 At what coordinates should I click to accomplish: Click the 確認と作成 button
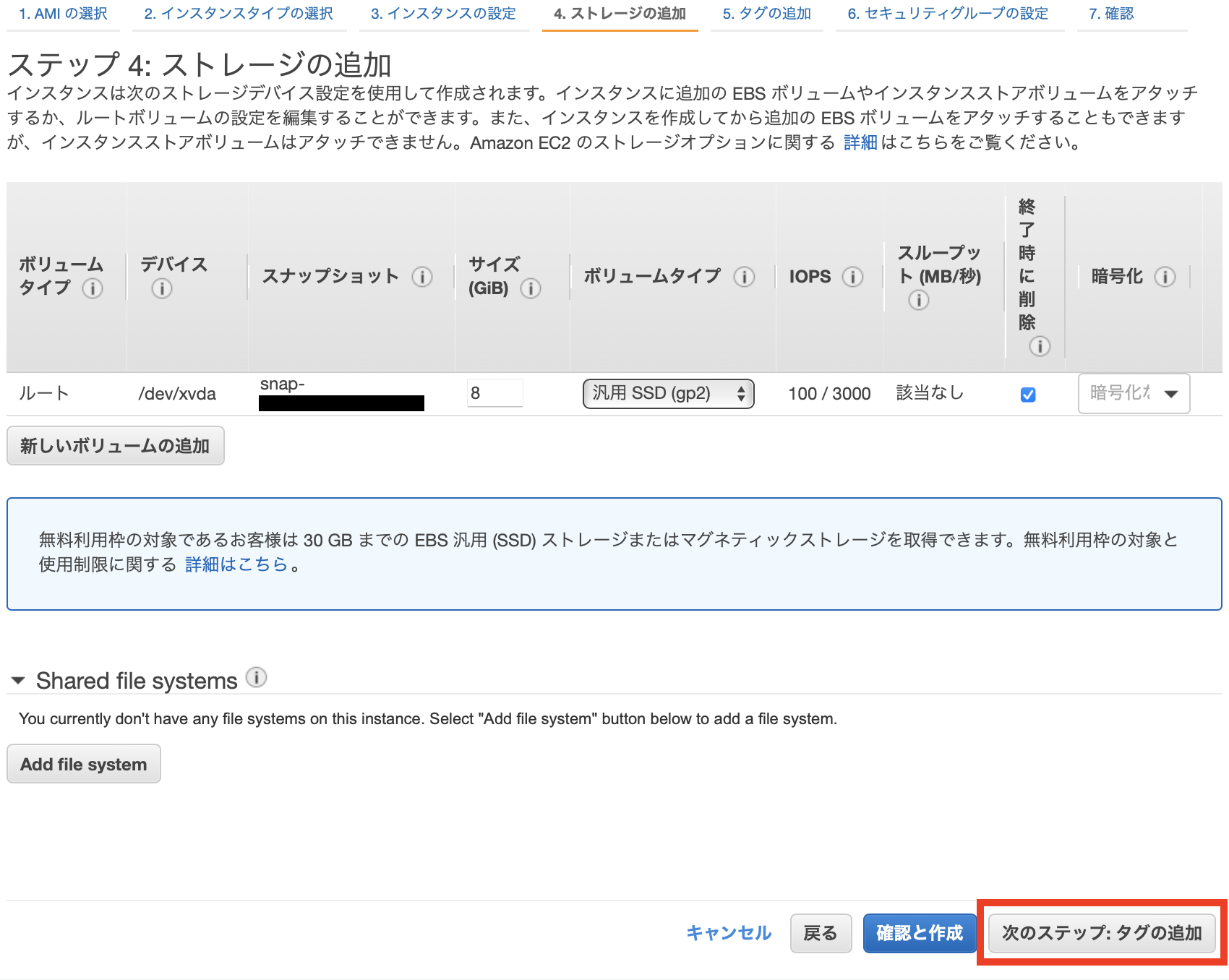click(x=919, y=933)
